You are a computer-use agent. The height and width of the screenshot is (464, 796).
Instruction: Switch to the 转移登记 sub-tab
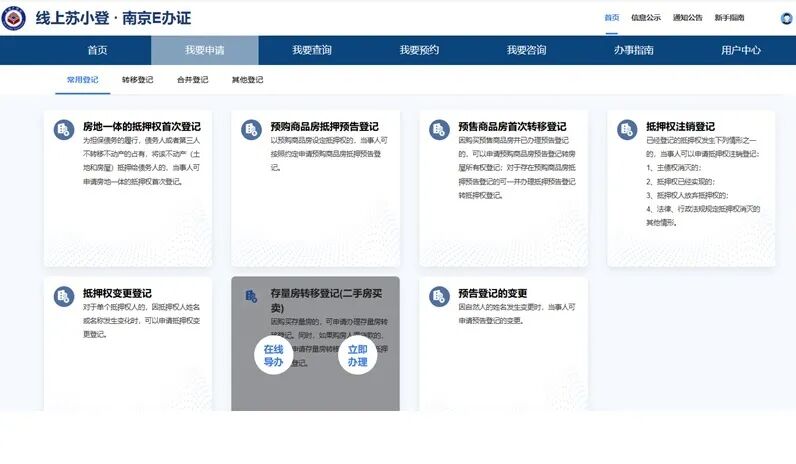pyautogui.click(x=138, y=80)
